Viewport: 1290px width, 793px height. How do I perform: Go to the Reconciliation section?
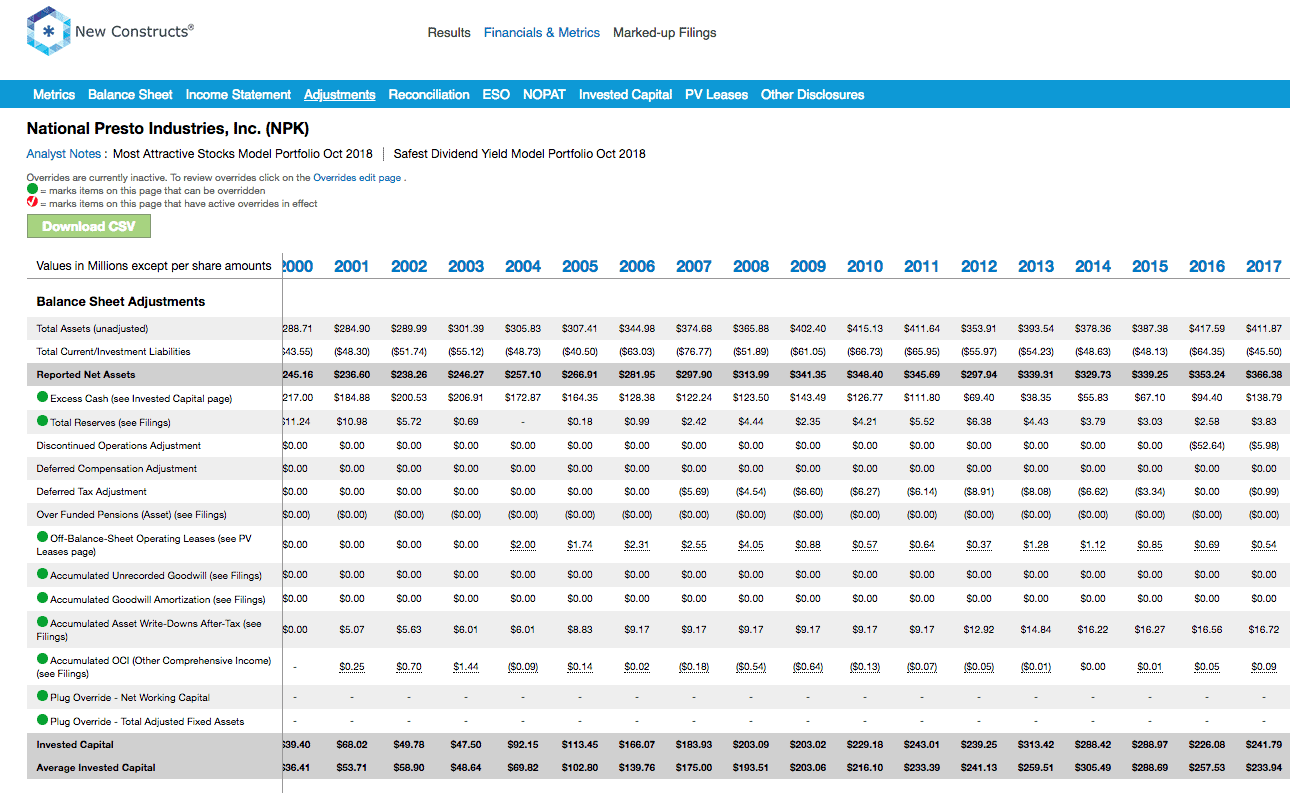pos(429,95)
